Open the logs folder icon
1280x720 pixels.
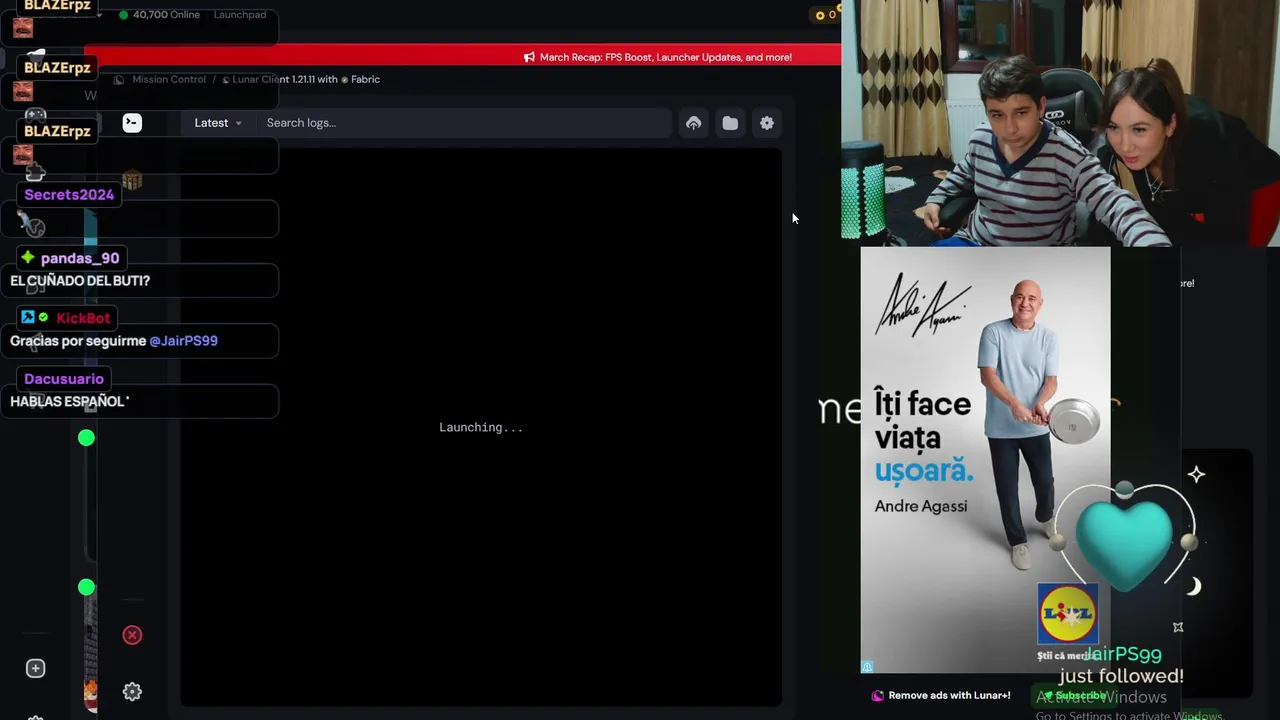(x=730, y=123)
